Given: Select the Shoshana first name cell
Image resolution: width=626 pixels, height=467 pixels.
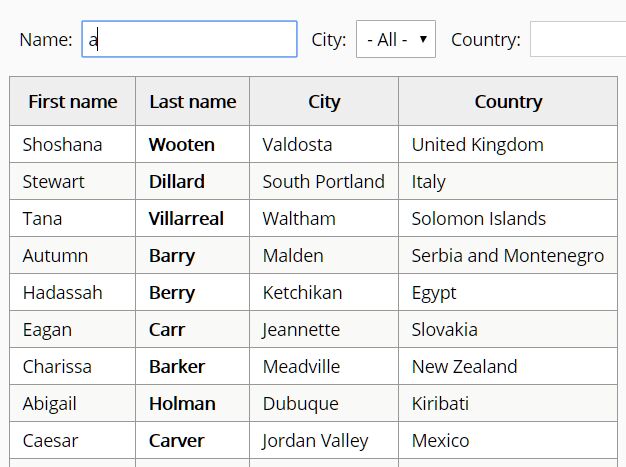Looking at the screenshot, I should 73,144.
